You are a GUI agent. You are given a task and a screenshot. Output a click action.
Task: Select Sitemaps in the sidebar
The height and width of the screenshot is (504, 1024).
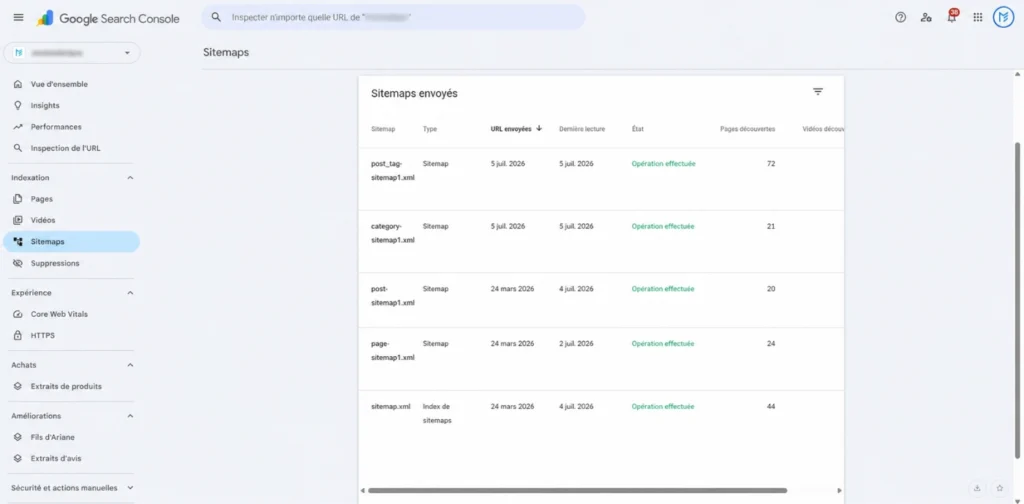click(x=72, y=242)
